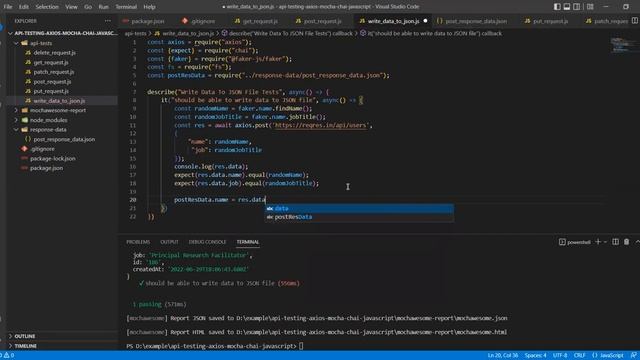
Task: Open the DEBUG CONSOLE panel tab
Action: (207, 242)
